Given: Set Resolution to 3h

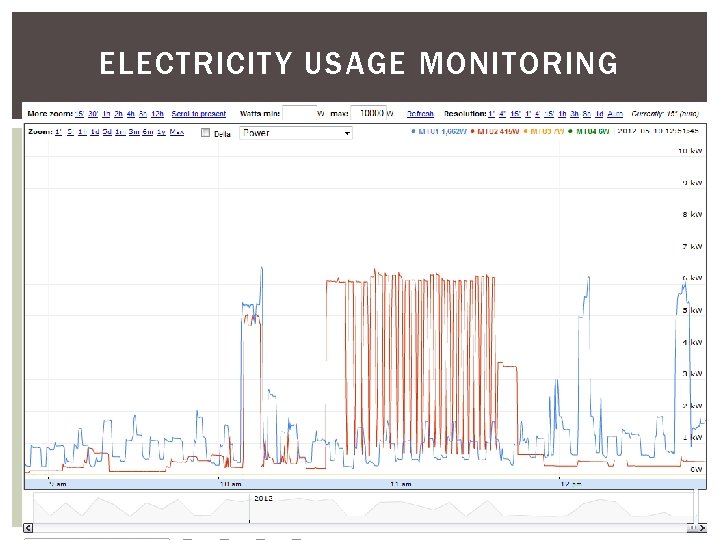Looking at the screenshot, I should tap(574, 113).
